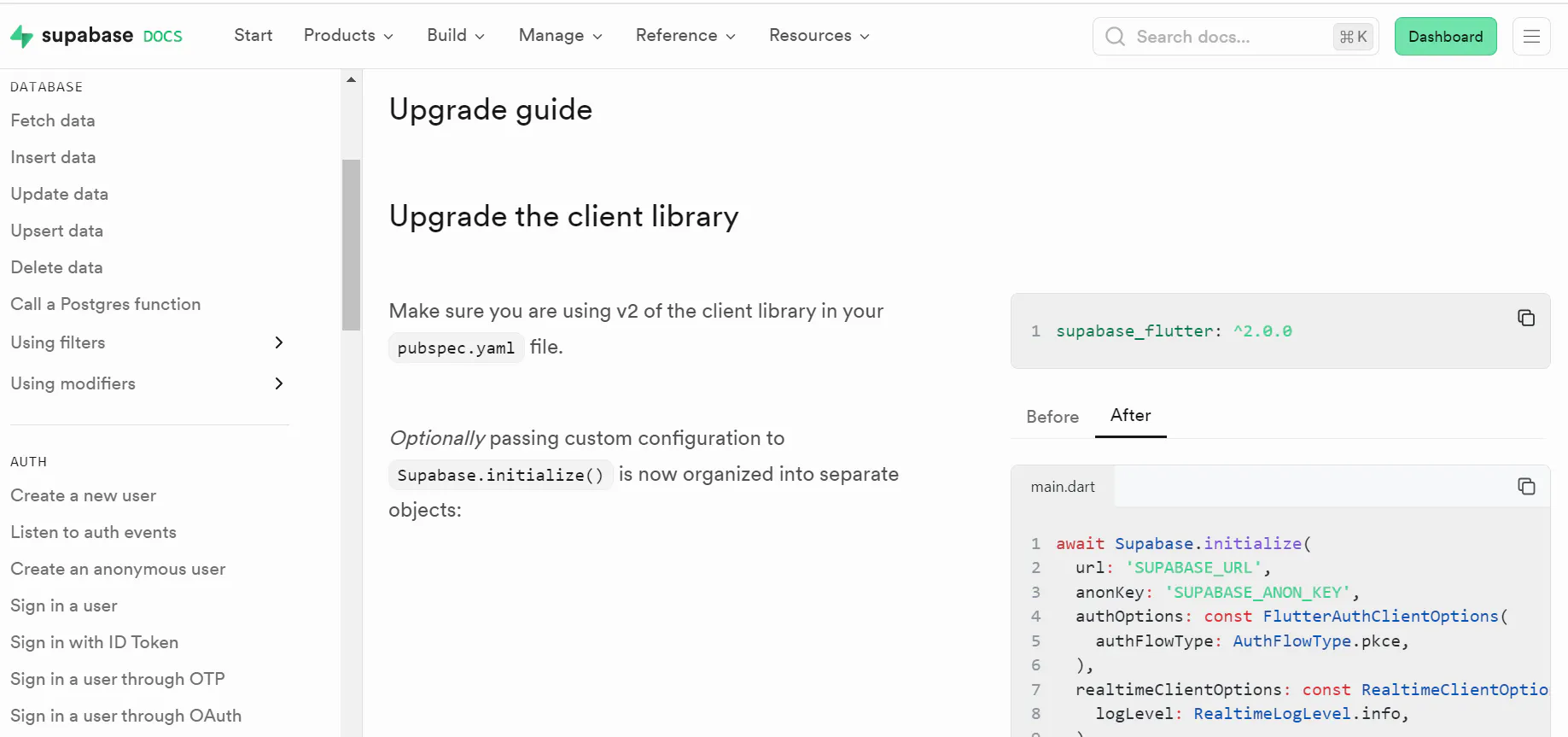Open the Dashboard
Viewport: 1568px width, 737px height.
click(x=1446, y=37)
